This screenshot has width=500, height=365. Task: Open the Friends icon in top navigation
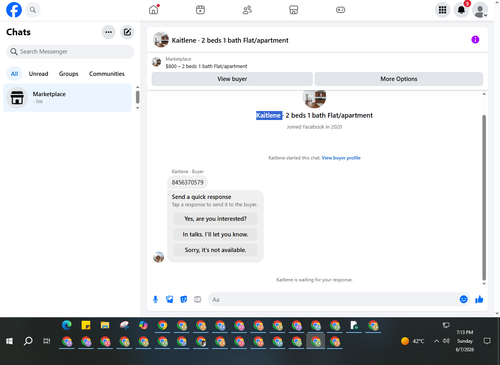pyautogui.click(x=247, y=10)
